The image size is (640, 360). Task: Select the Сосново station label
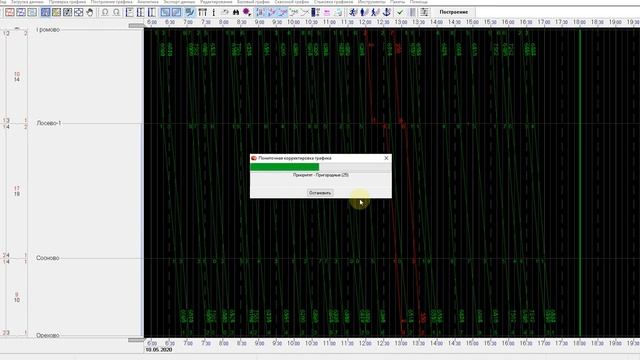pyautogui.click(x=48, y=258)
